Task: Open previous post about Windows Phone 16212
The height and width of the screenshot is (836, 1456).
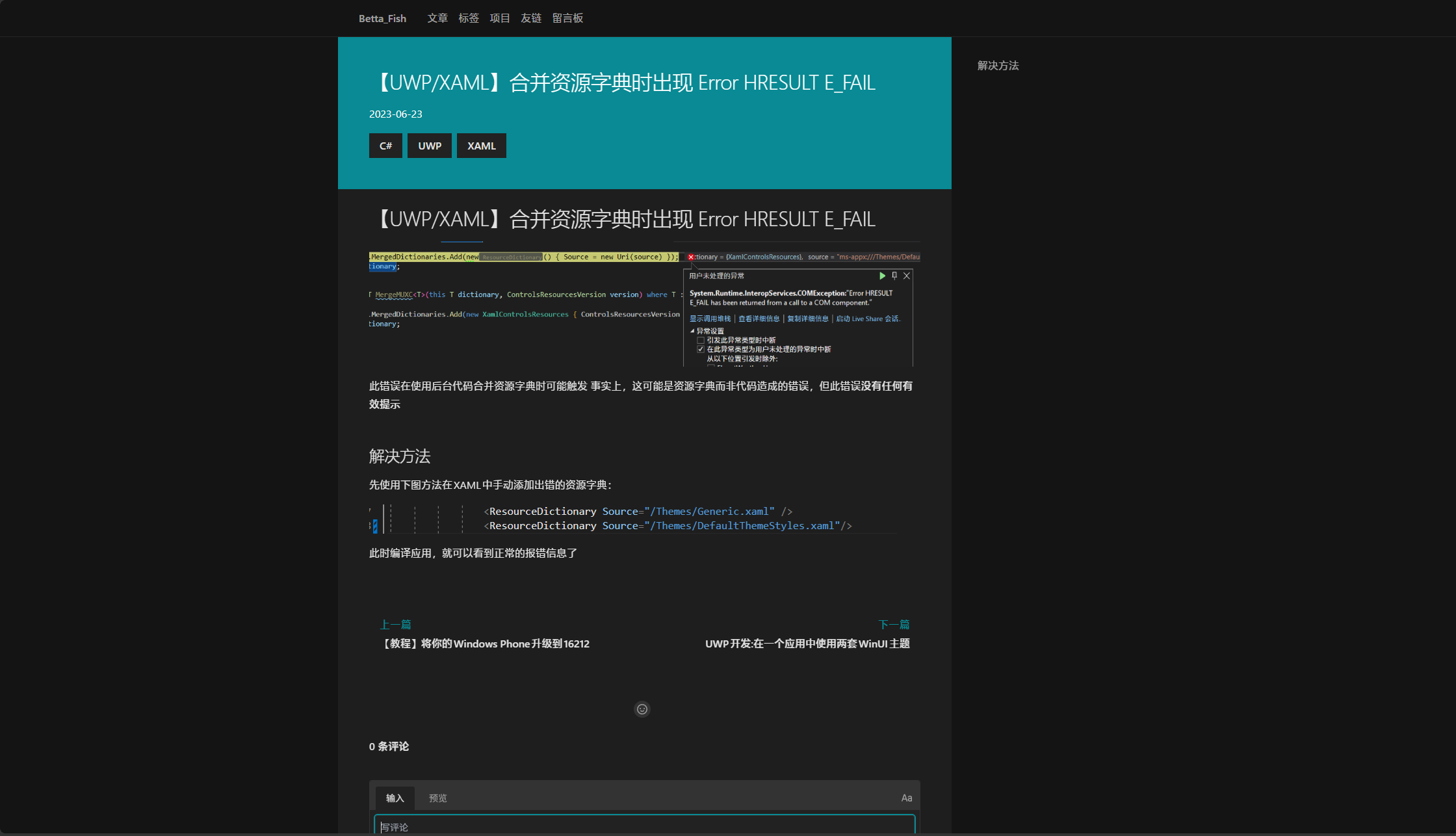Action: coord(484,644)
